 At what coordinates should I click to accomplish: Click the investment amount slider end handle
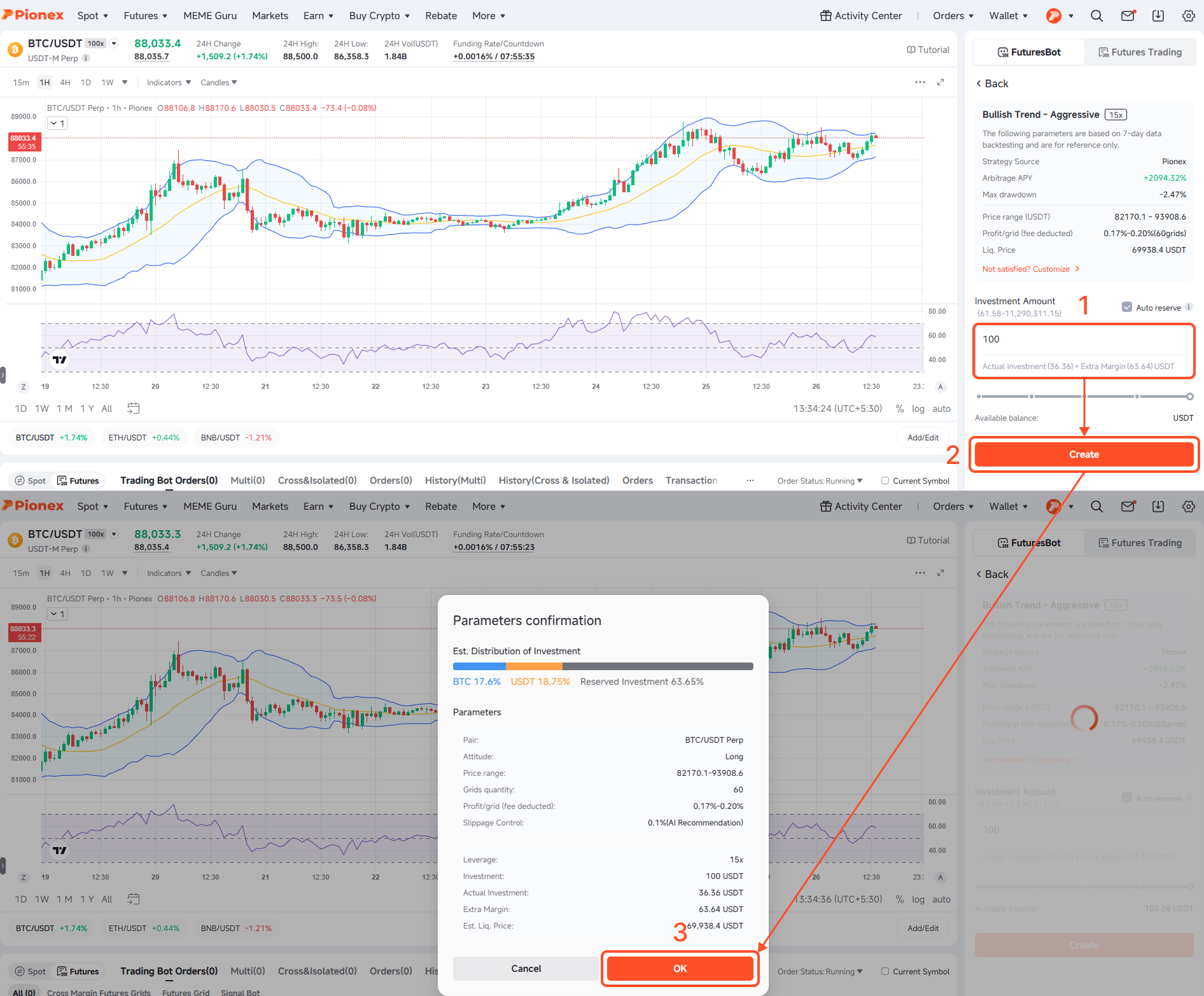tap(1190, 396)
